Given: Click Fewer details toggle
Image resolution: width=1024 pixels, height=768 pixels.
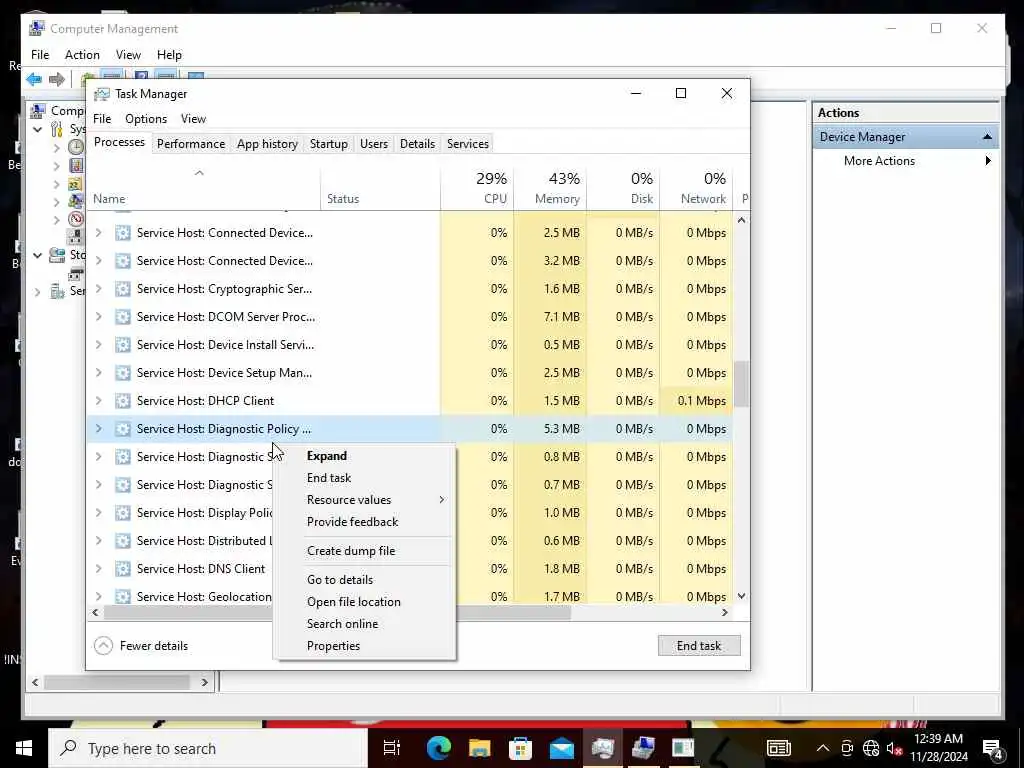Looking at the screenshot, I should pos(141,646).
